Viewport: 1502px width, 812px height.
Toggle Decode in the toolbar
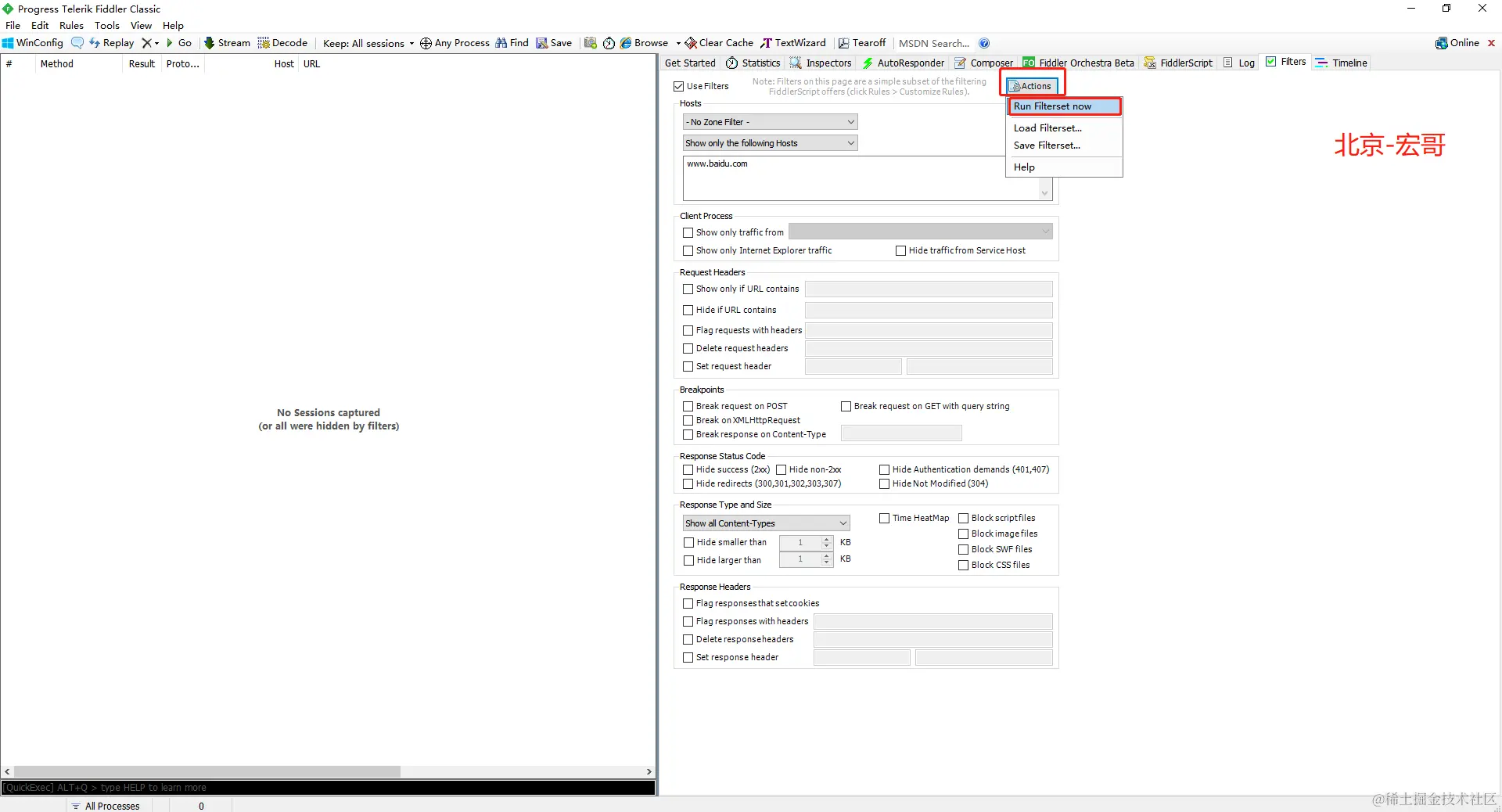coord(282,43)
